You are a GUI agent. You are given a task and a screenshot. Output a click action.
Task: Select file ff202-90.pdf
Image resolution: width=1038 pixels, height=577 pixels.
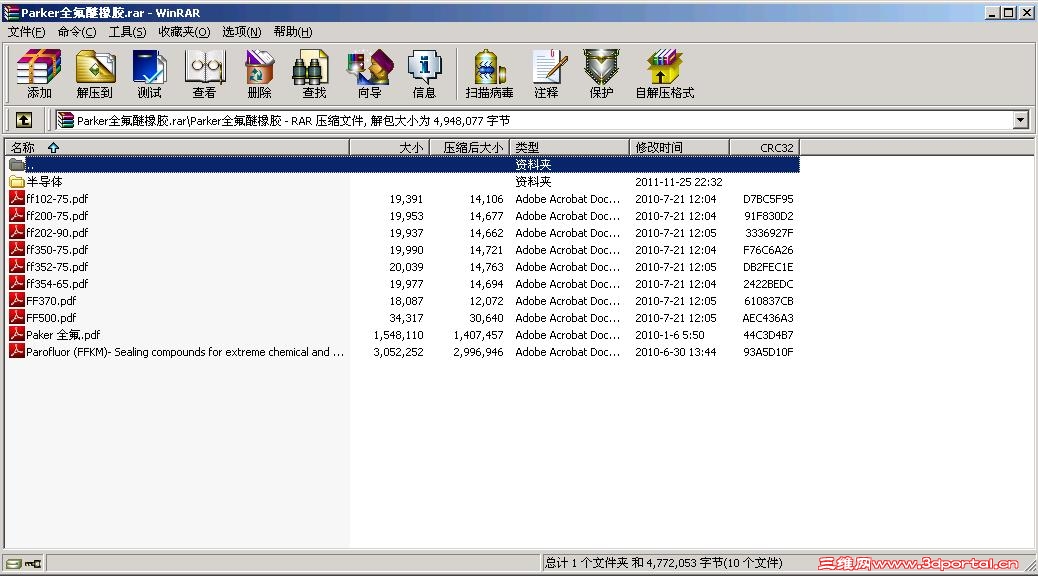point(57,233)
